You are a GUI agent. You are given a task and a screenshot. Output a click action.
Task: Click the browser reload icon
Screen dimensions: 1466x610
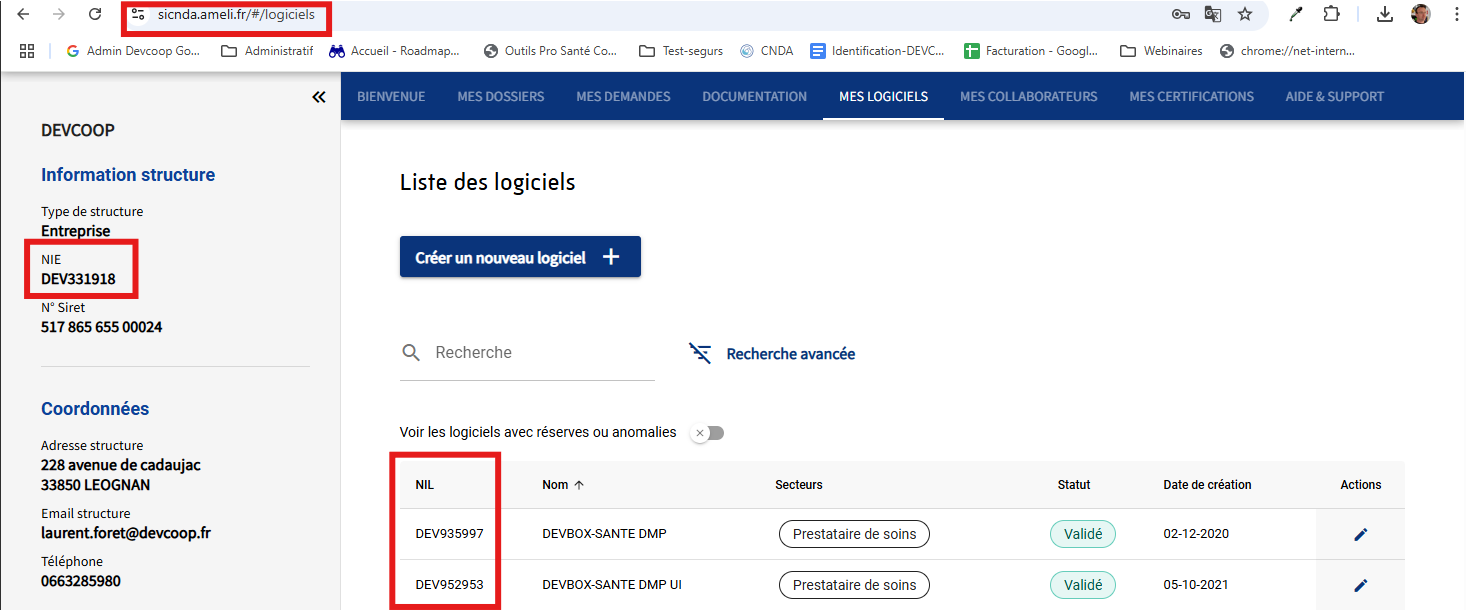(95, 14)
